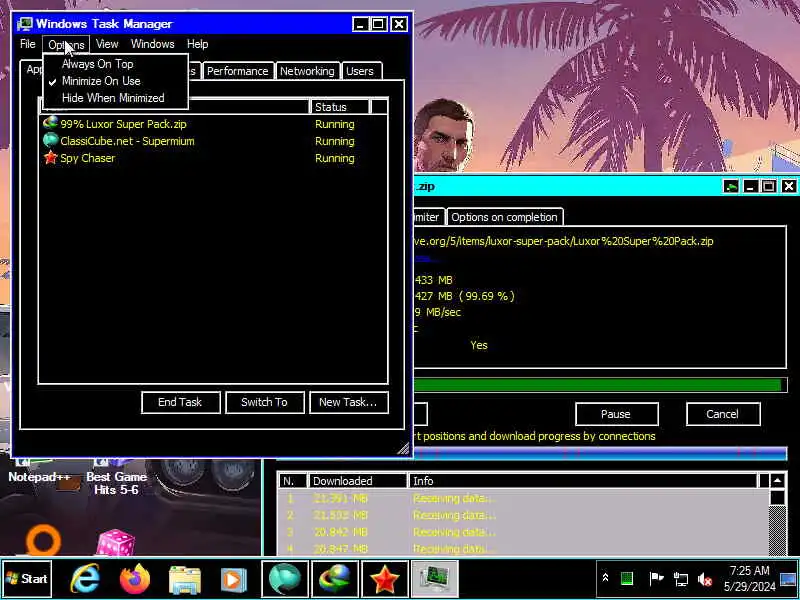Switch to the Networking tab
800x600 pixels.
(x=307, y=71)
